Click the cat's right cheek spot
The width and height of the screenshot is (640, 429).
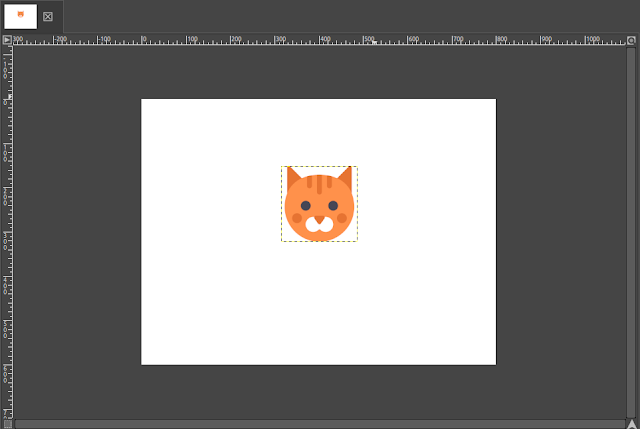[x=342, y=218]
